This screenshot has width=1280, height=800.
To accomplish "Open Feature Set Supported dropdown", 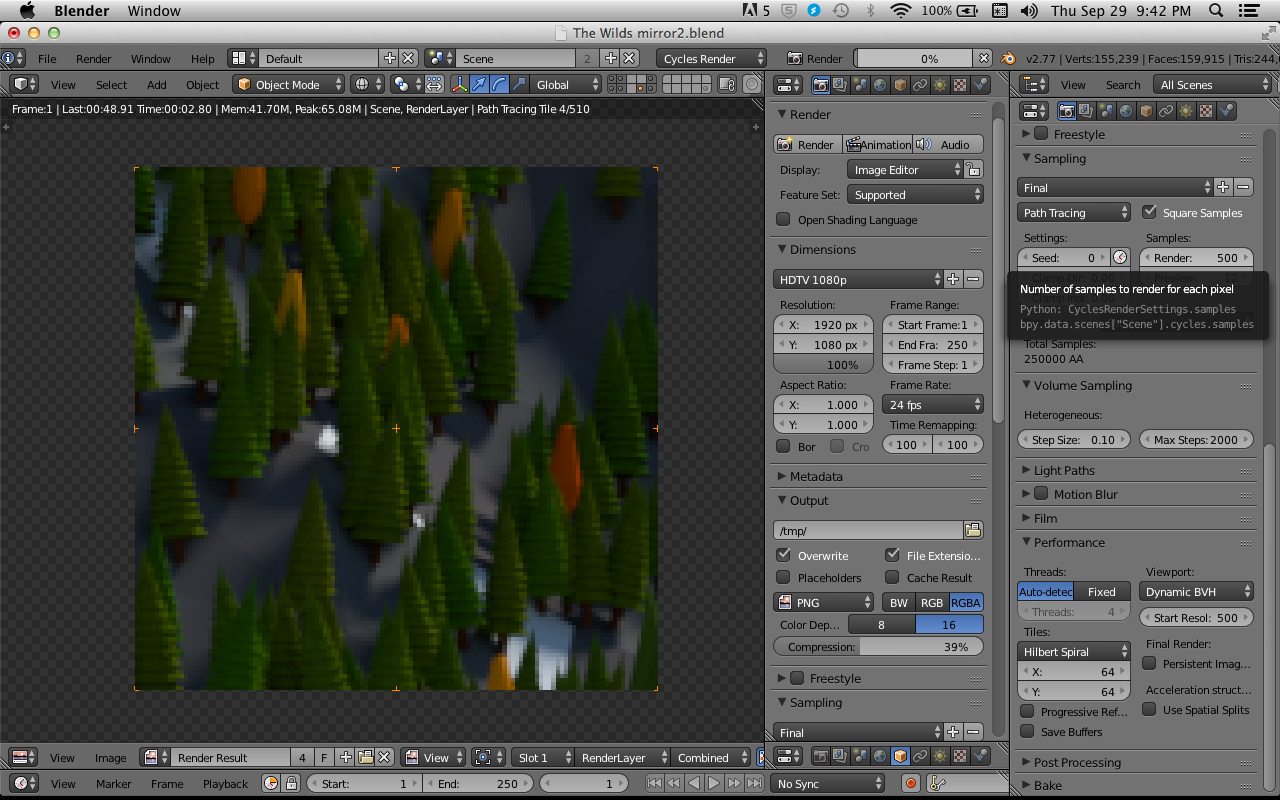I will pos(915,195).
